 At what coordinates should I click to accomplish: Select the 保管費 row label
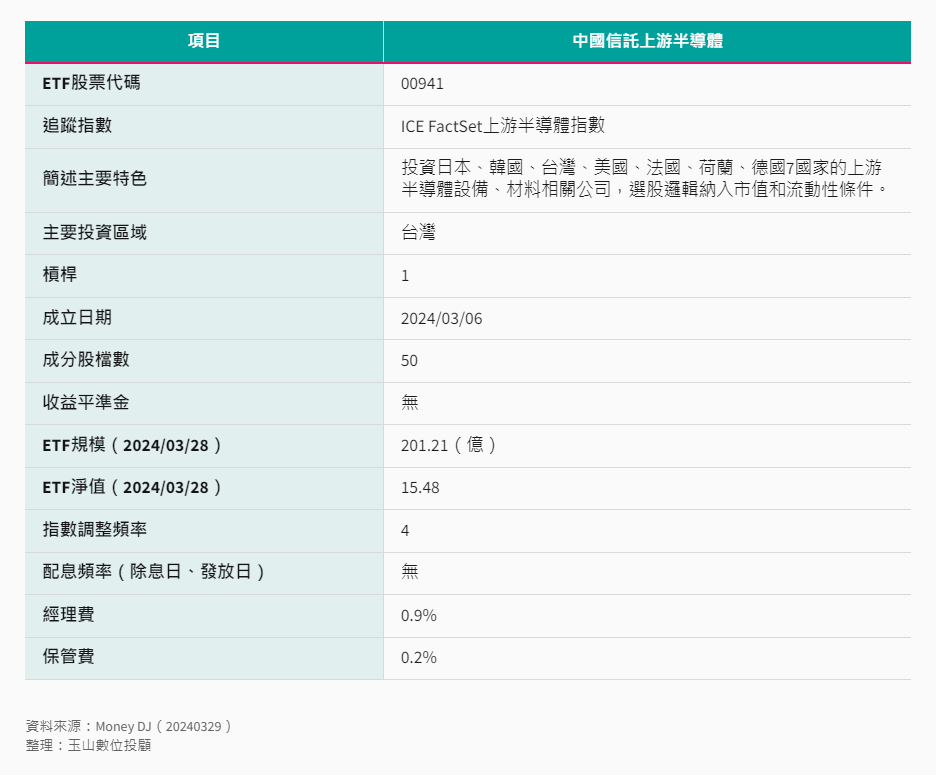click(69, 657)
